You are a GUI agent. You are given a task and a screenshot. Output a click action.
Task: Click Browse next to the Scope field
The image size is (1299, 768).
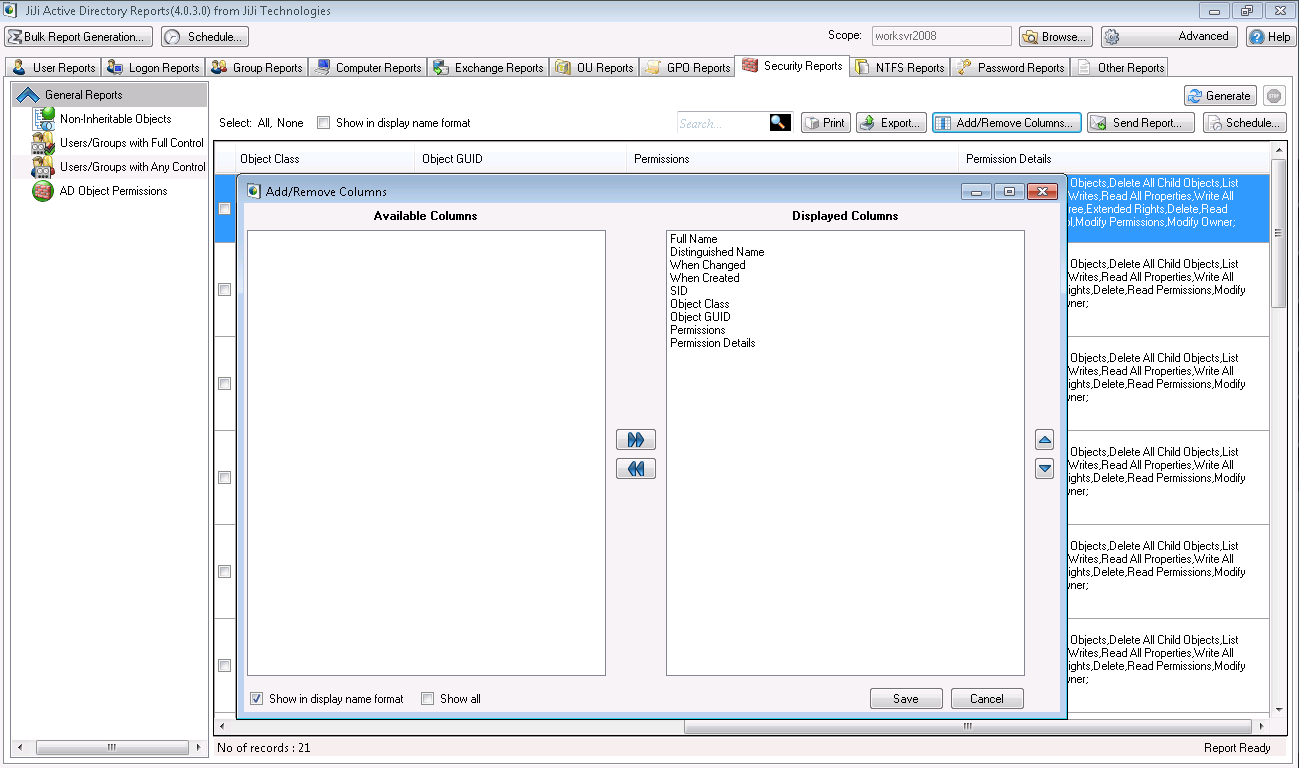point(1056,37)
